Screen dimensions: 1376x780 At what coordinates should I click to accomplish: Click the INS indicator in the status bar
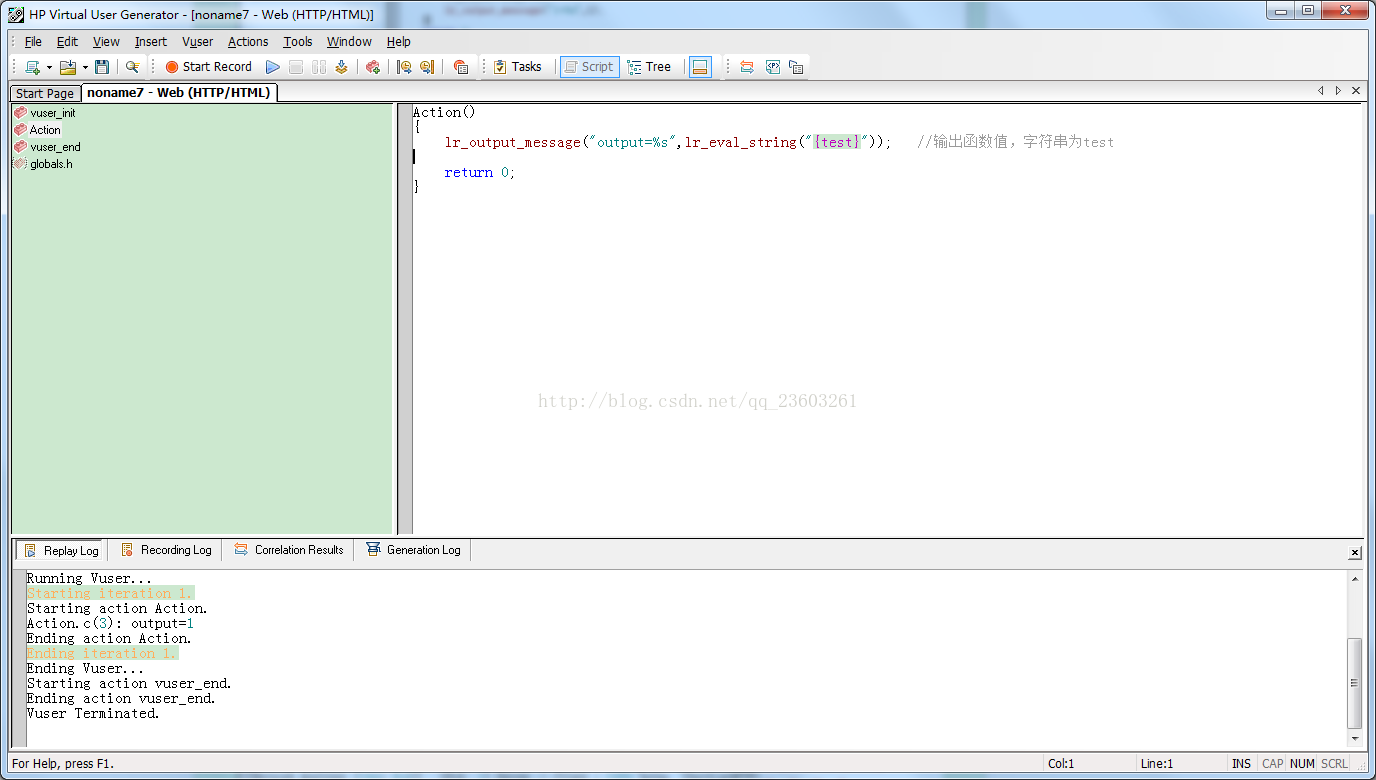click(1241, 764)
